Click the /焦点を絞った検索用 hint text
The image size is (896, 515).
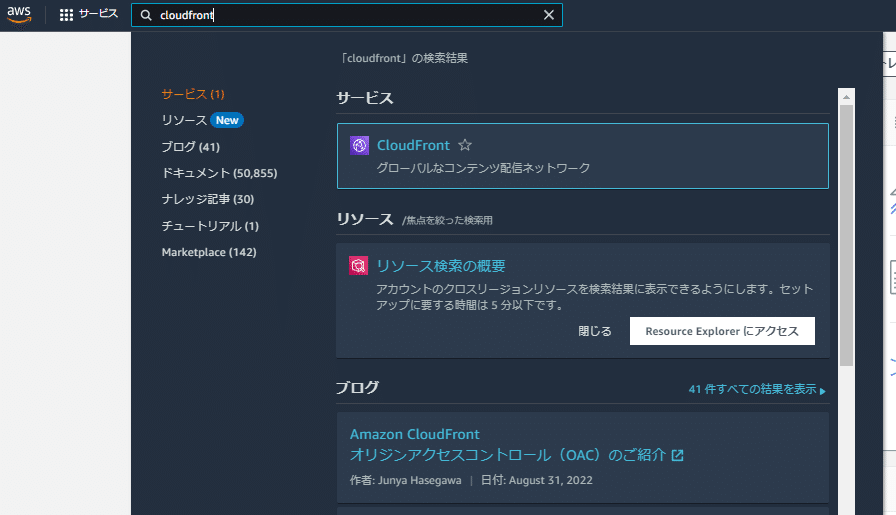coord(447,221)
